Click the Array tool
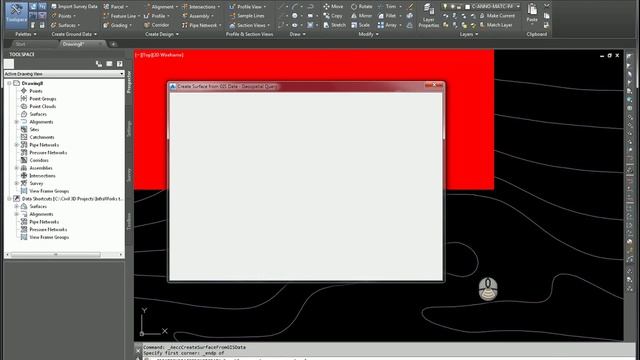Screen dimensions: 640x360 point(387,25)
